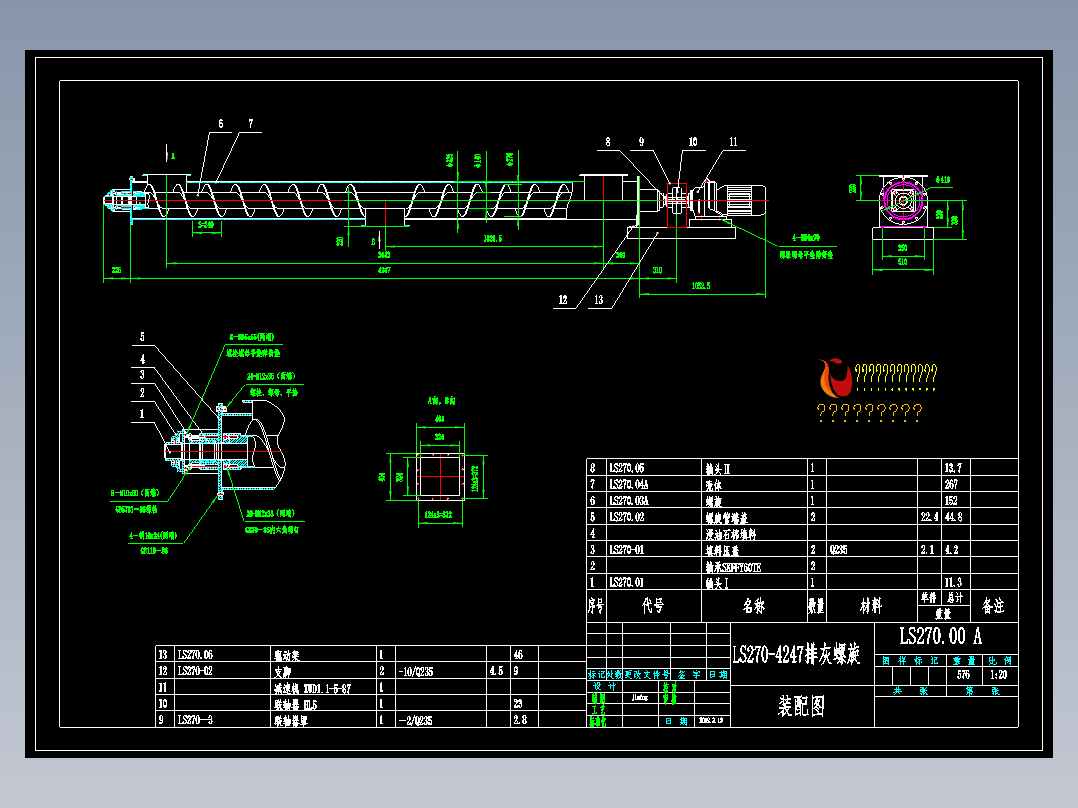This screenshot has height=808, width=1078.
Task: Click balloon number 1 in the detail view
Action: 142,414
